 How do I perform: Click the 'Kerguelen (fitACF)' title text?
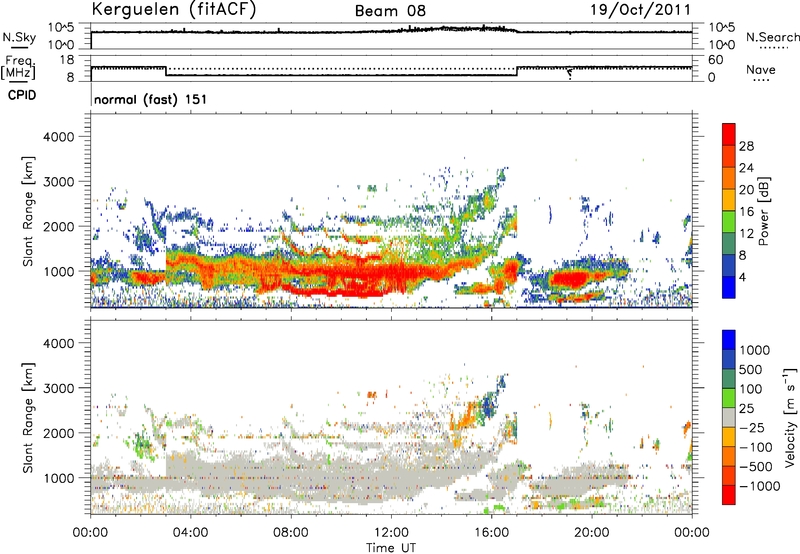click(173, 10)
